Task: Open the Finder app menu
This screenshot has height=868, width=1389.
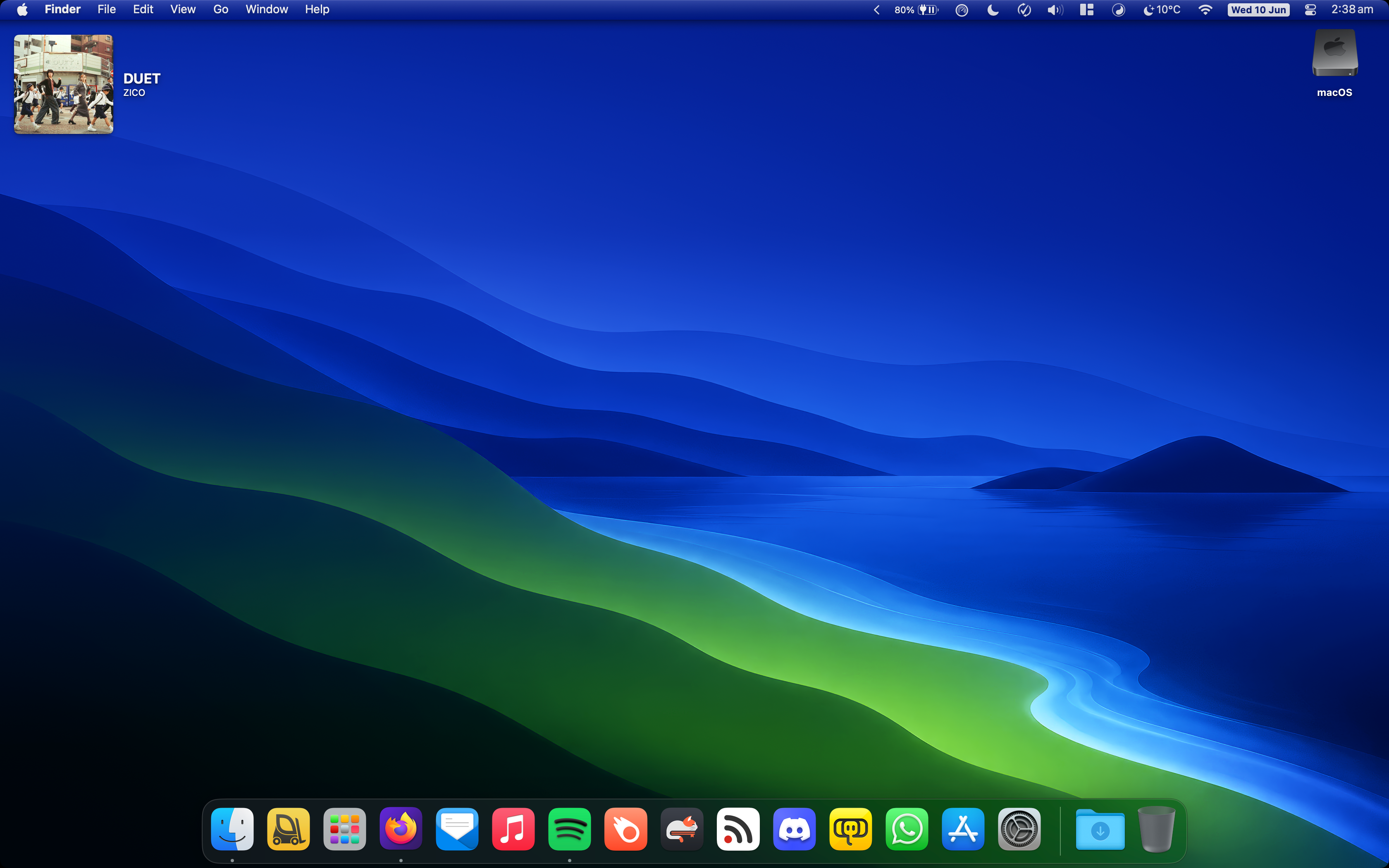Action: coord(62,10)
